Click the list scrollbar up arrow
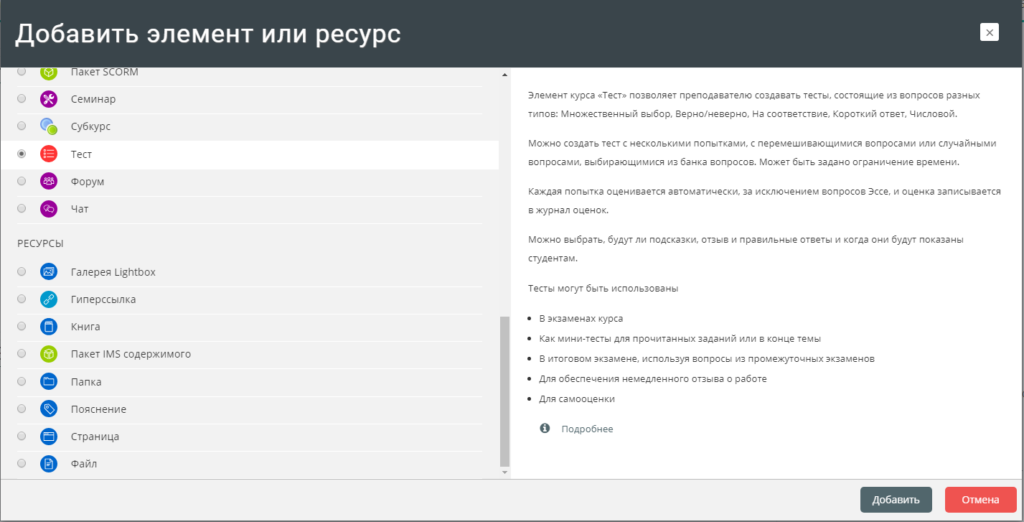1024x522 pixels. (504, 74)
